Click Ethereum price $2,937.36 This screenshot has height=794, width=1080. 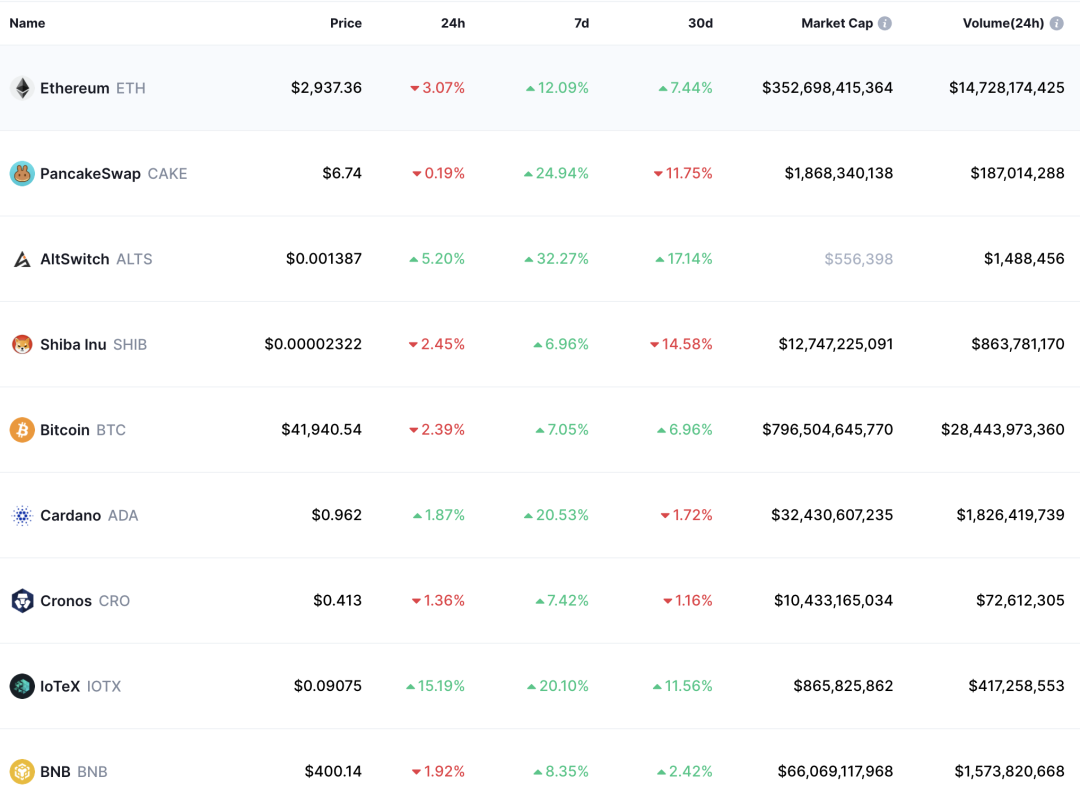[x=326, y=88]
